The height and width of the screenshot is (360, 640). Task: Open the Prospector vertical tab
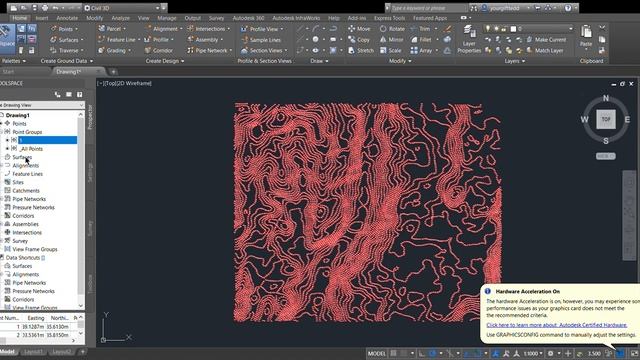90,117
